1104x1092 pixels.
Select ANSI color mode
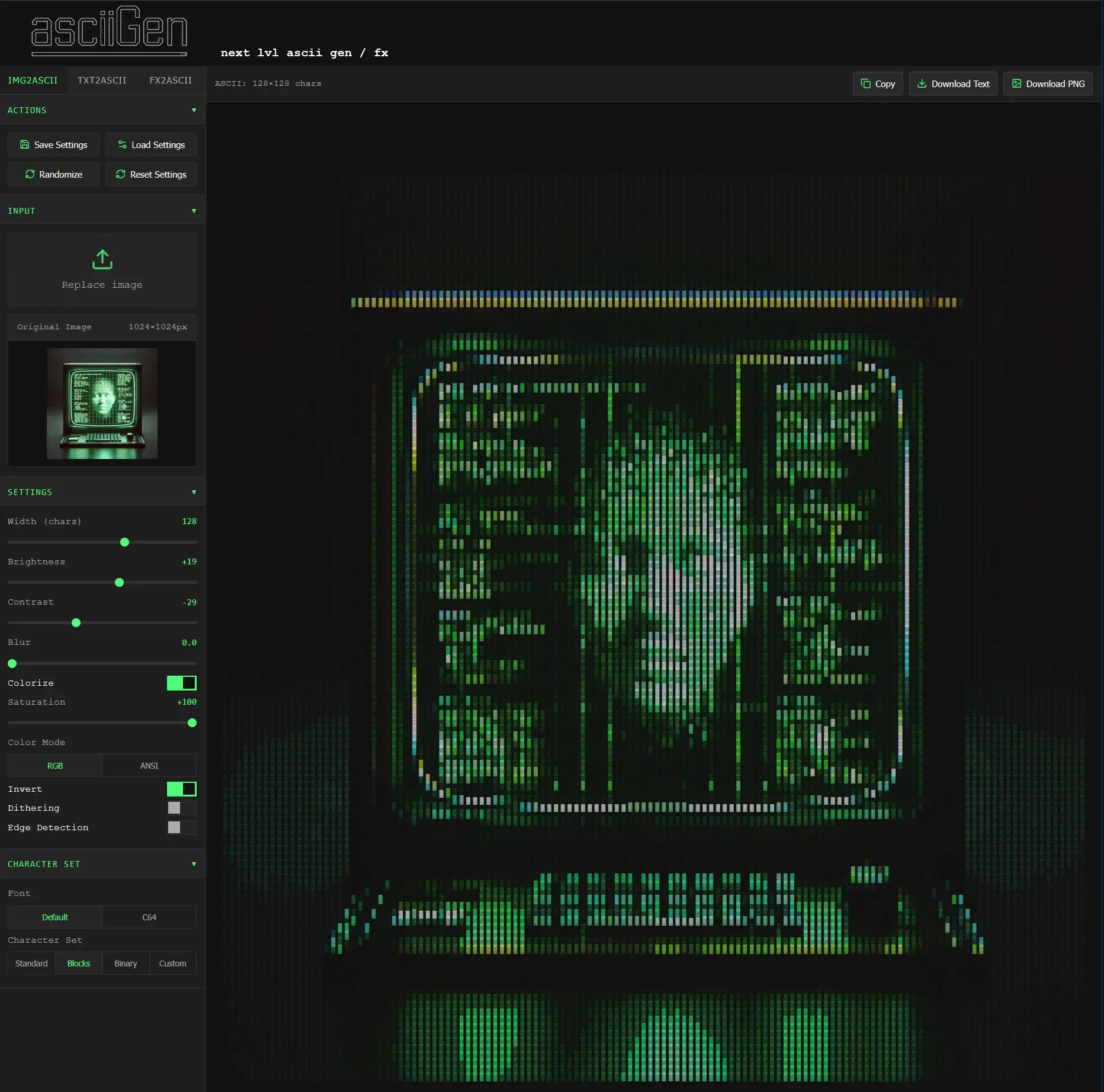(149, 766)
